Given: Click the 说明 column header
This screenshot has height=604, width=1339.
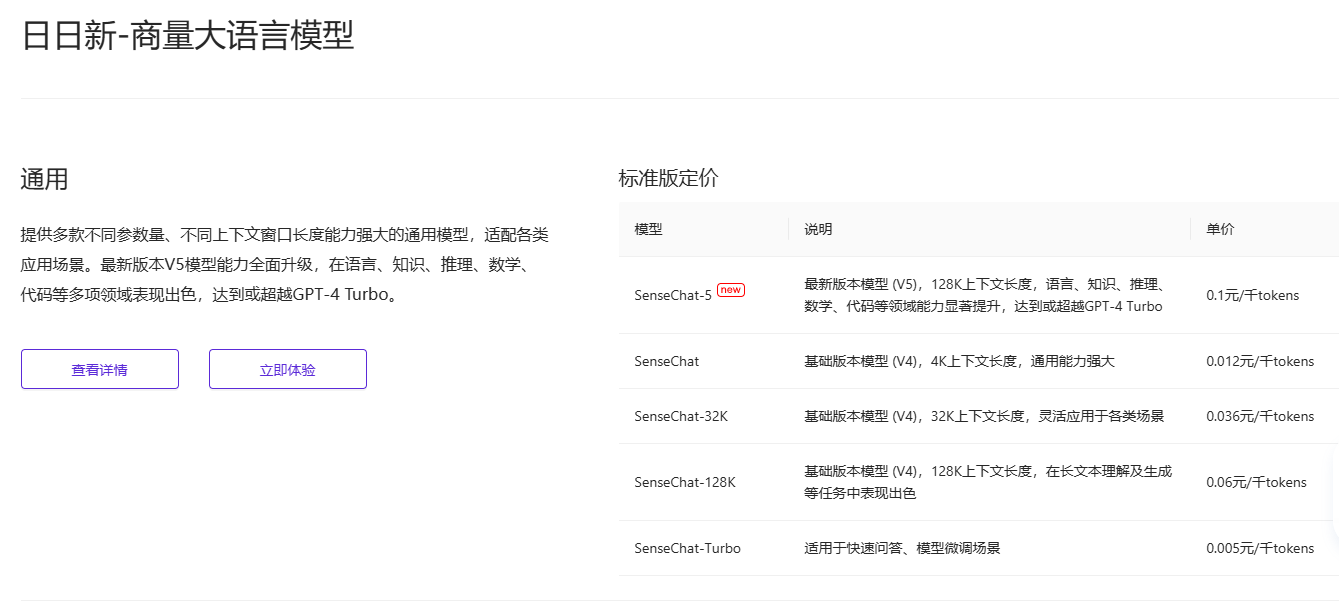Looking at the screenshot, I should pyautogui.click(x=817, y=229).
